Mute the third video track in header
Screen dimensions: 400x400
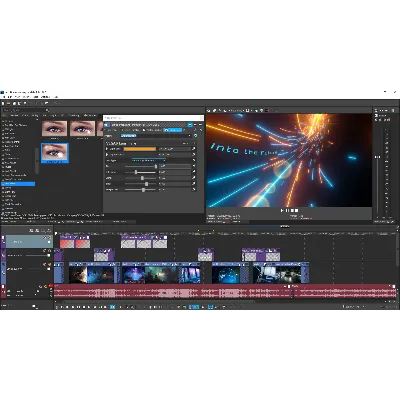point(44,264)
